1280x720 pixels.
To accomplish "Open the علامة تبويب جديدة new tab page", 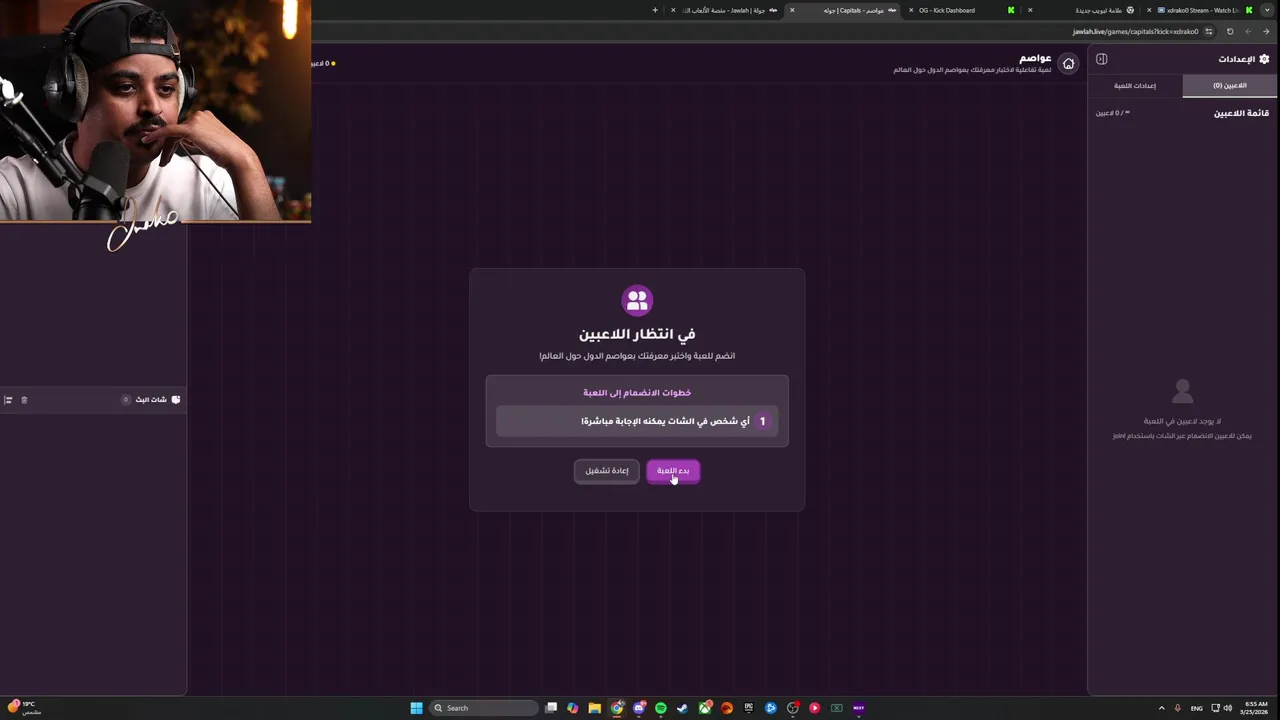I will (1082, 10).
